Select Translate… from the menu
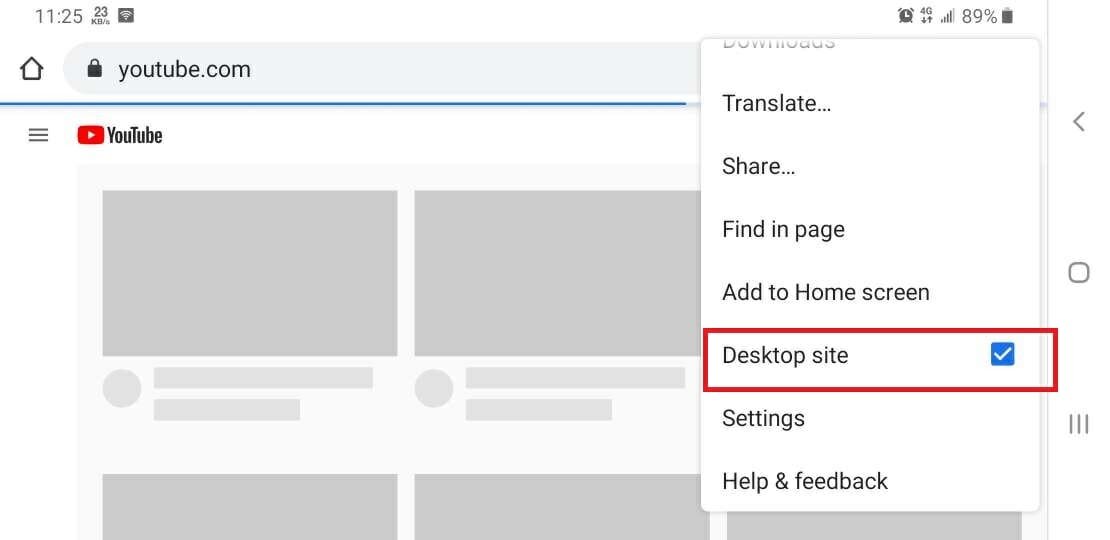1110x540 pixels. [x=776, y=103]
